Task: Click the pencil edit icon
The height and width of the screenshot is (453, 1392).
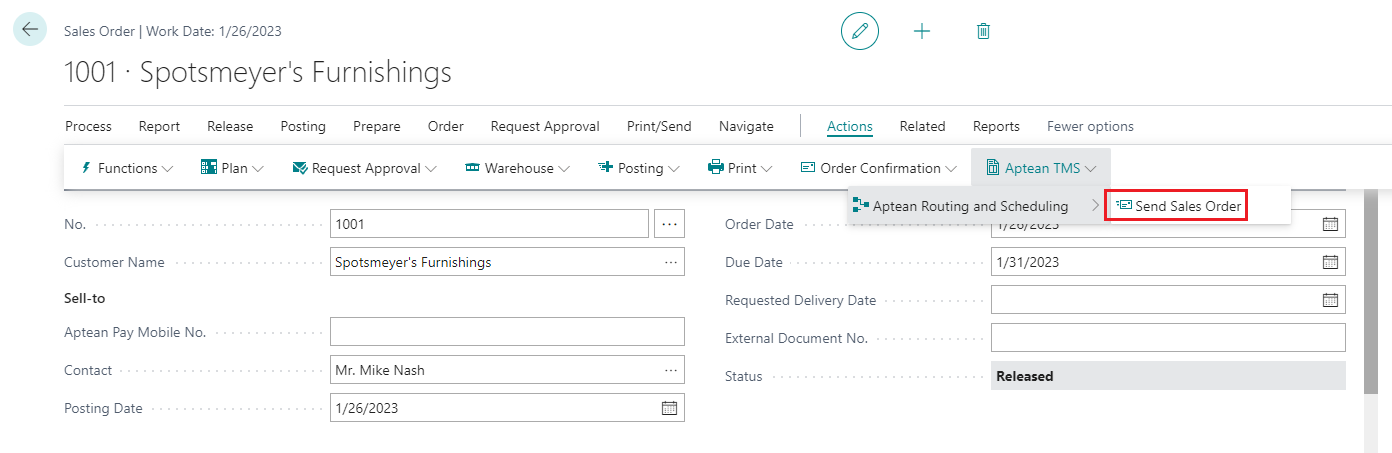Action: click(859, 31)
